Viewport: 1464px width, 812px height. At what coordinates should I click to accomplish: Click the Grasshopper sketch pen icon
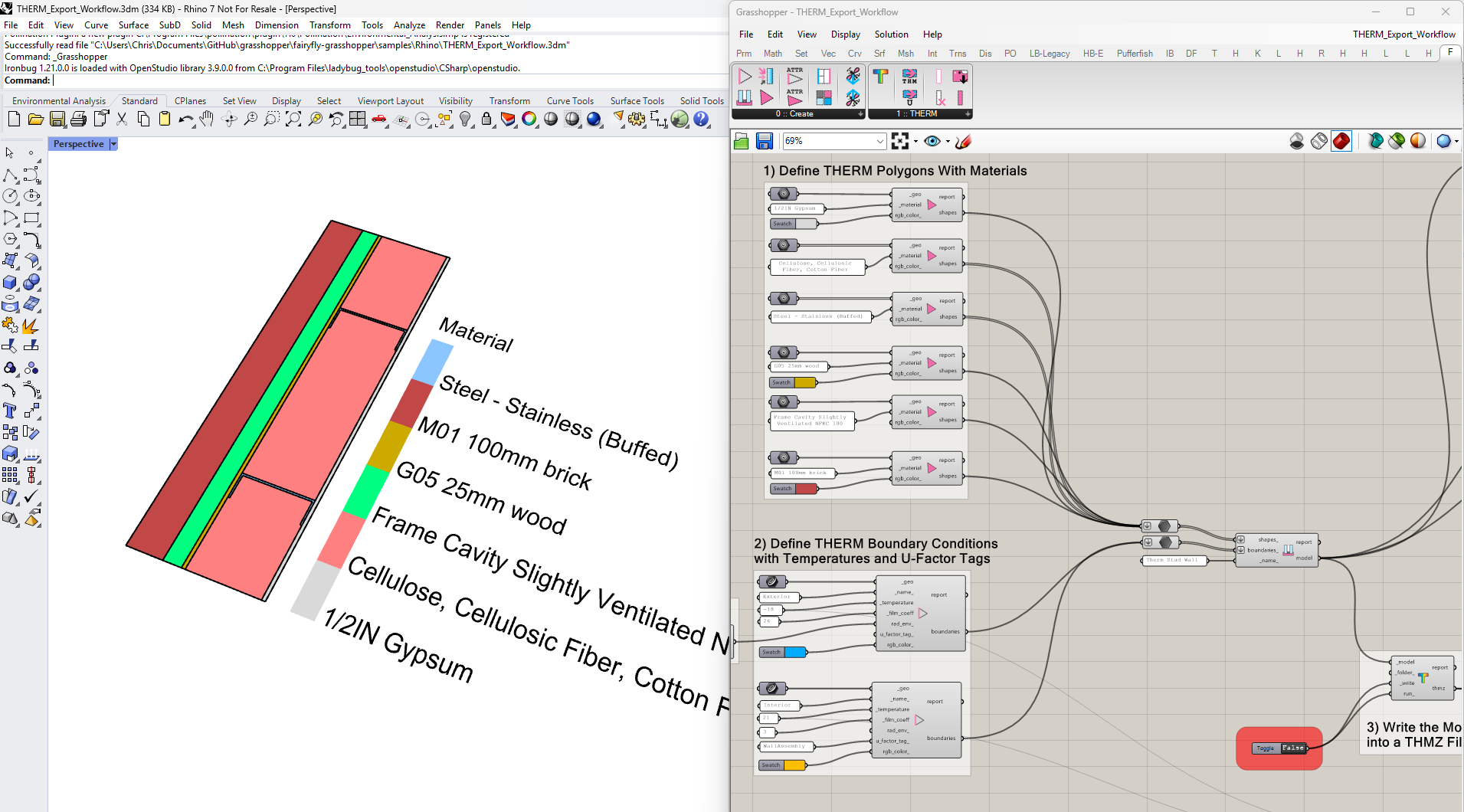(x=964, y=141)
